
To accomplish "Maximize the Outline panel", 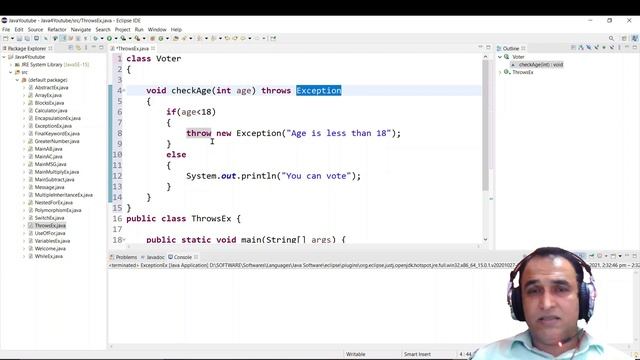I will pyautogui.click(x=635, y=48).
